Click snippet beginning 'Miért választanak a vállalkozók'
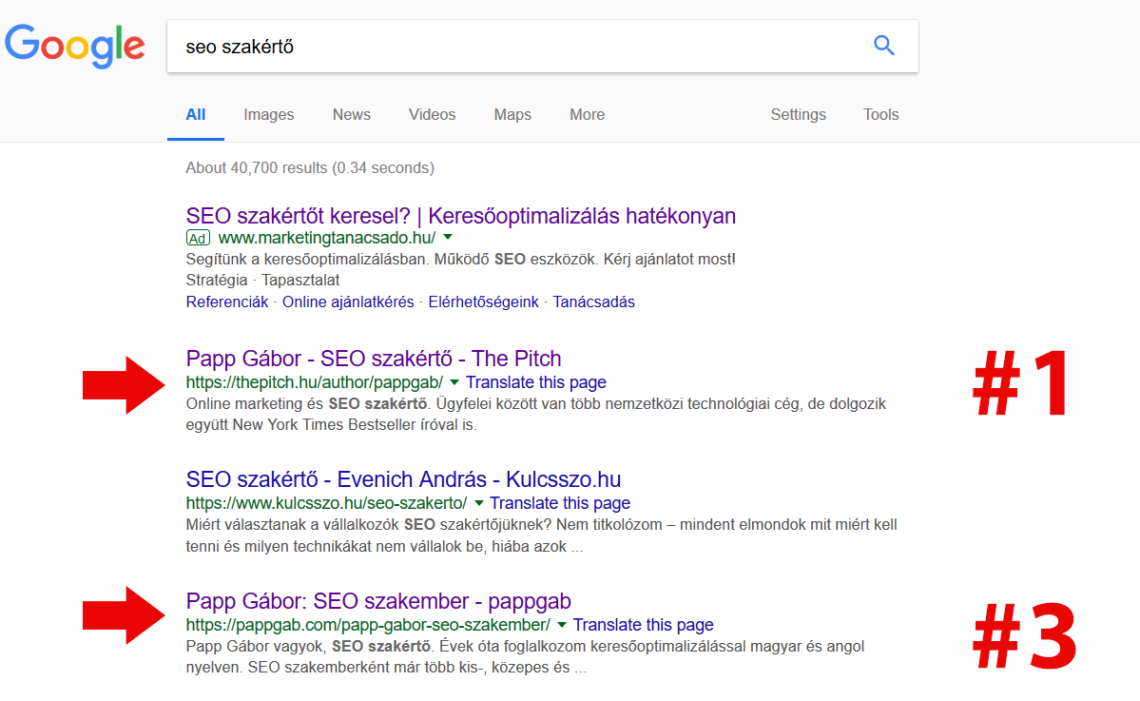1140x701 pixels. pos(542,535)
